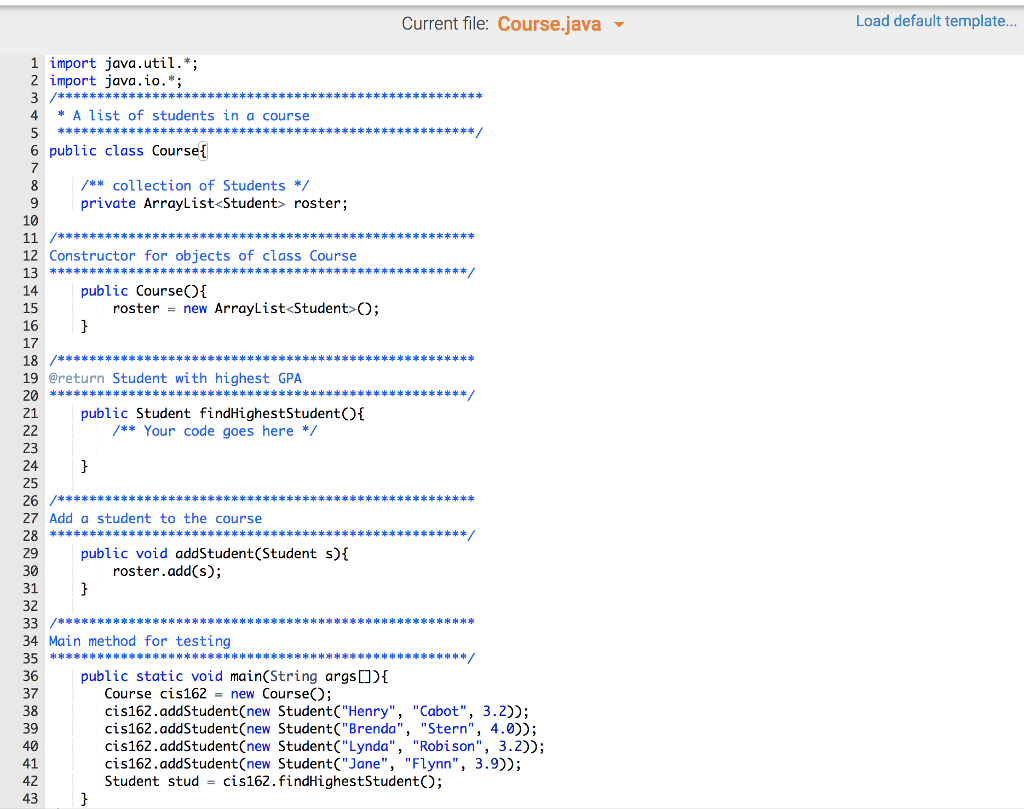Click line 2 import java.io statement
This screenshot has height=809, width=1024.
click(x=116, y=81)
